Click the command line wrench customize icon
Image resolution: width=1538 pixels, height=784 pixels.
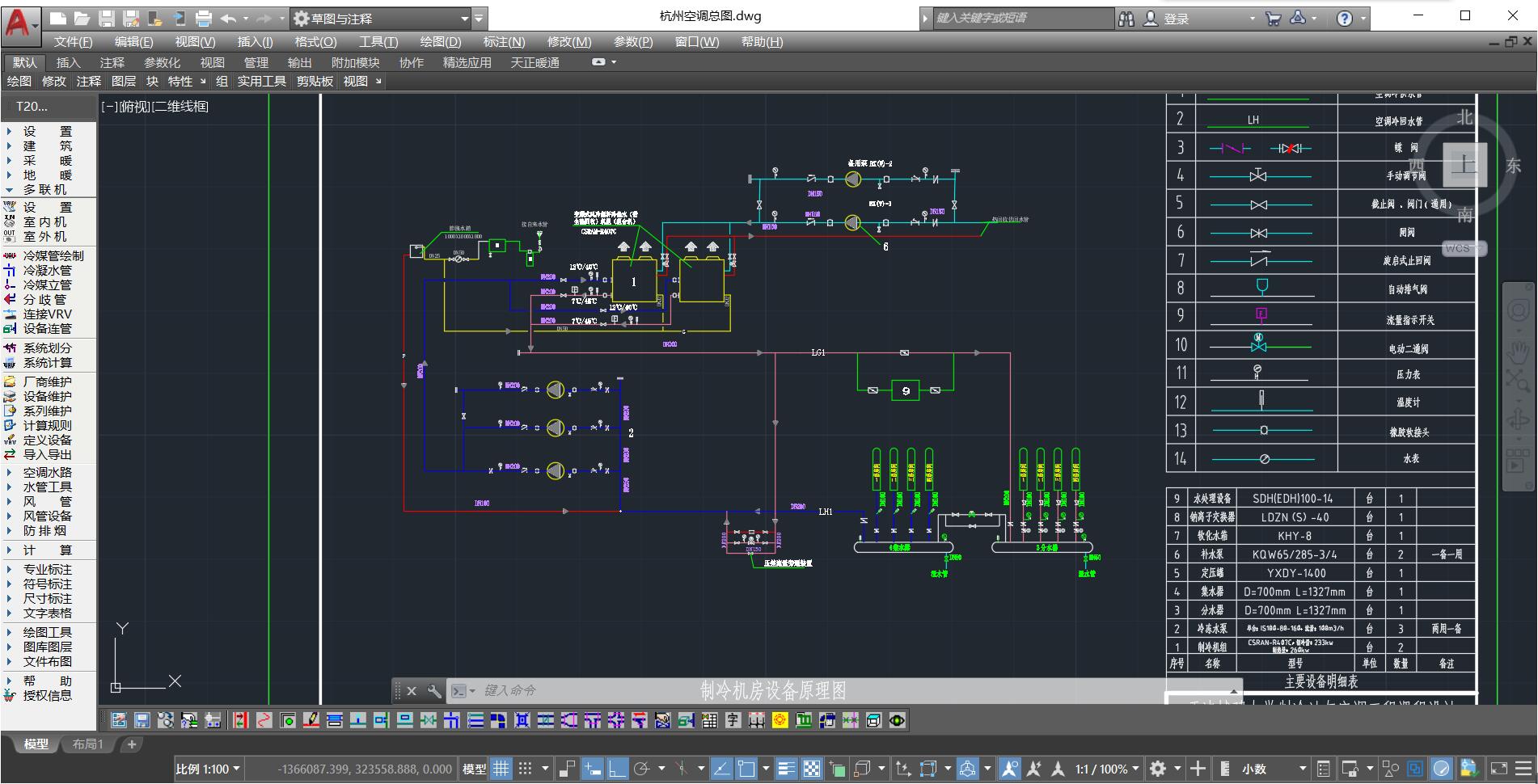pos(434,691)
